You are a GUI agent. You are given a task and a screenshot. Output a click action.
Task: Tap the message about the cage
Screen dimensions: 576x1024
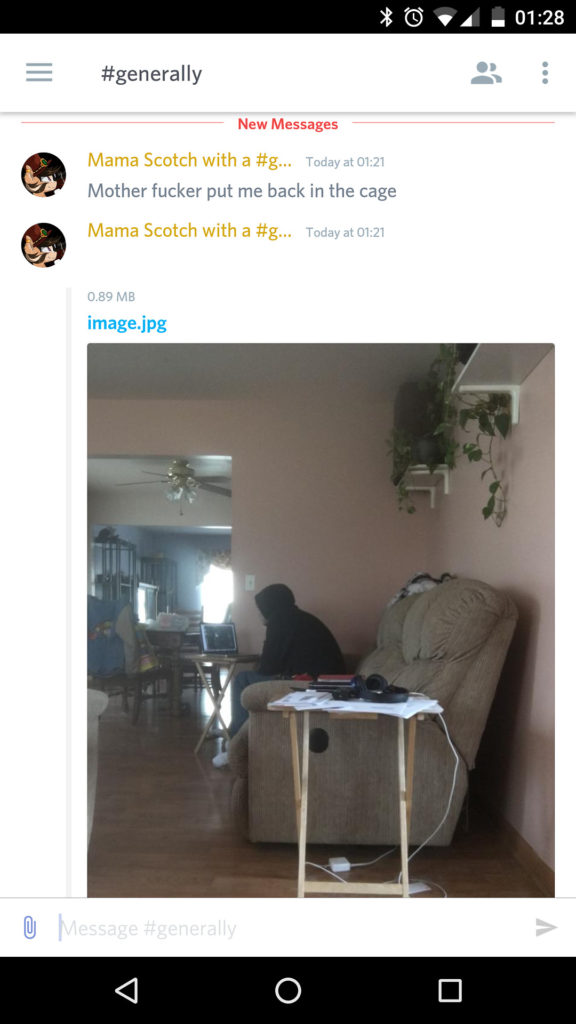pos(242,191)
